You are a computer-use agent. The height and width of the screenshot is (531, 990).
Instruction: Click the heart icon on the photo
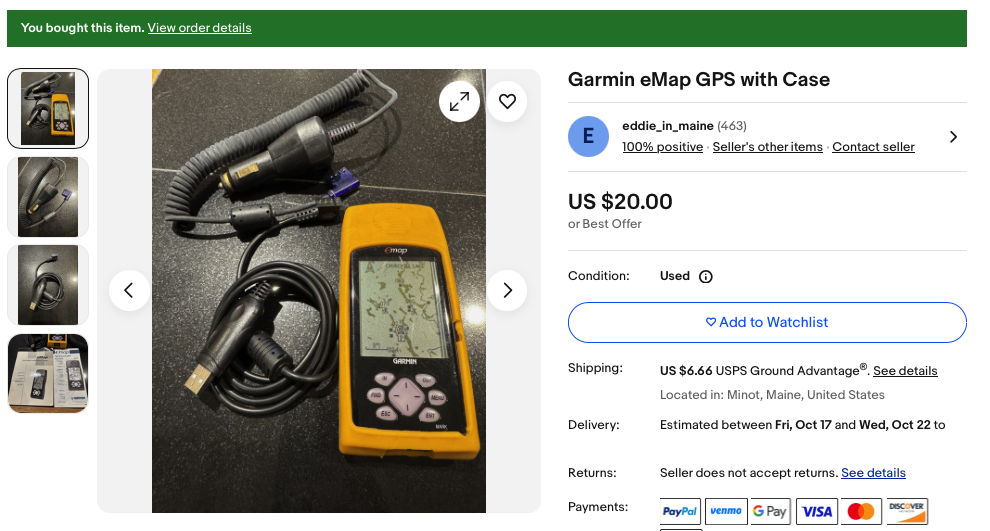507,101
